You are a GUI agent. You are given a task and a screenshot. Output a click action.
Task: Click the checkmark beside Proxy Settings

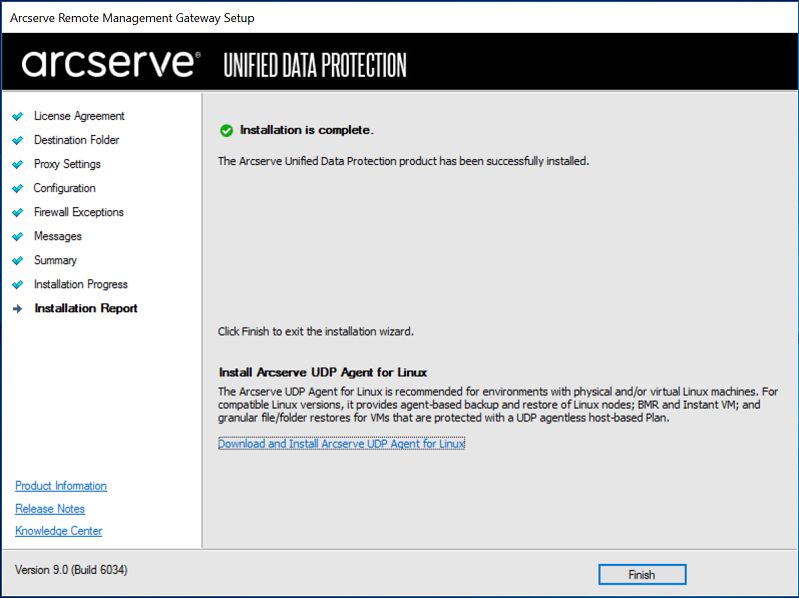(x=18, y=164)
